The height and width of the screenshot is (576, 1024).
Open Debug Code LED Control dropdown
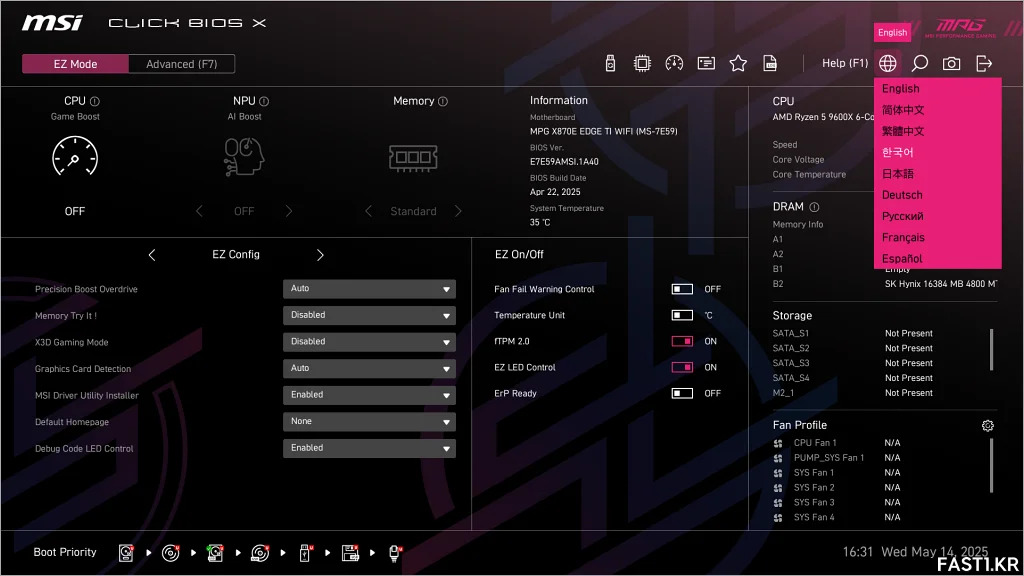tap(369, 448)
